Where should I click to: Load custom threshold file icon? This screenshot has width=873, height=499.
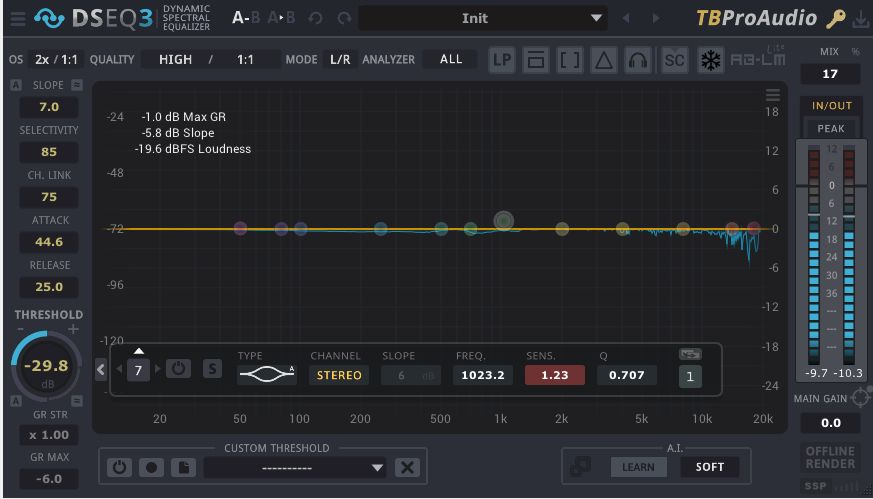183,467
